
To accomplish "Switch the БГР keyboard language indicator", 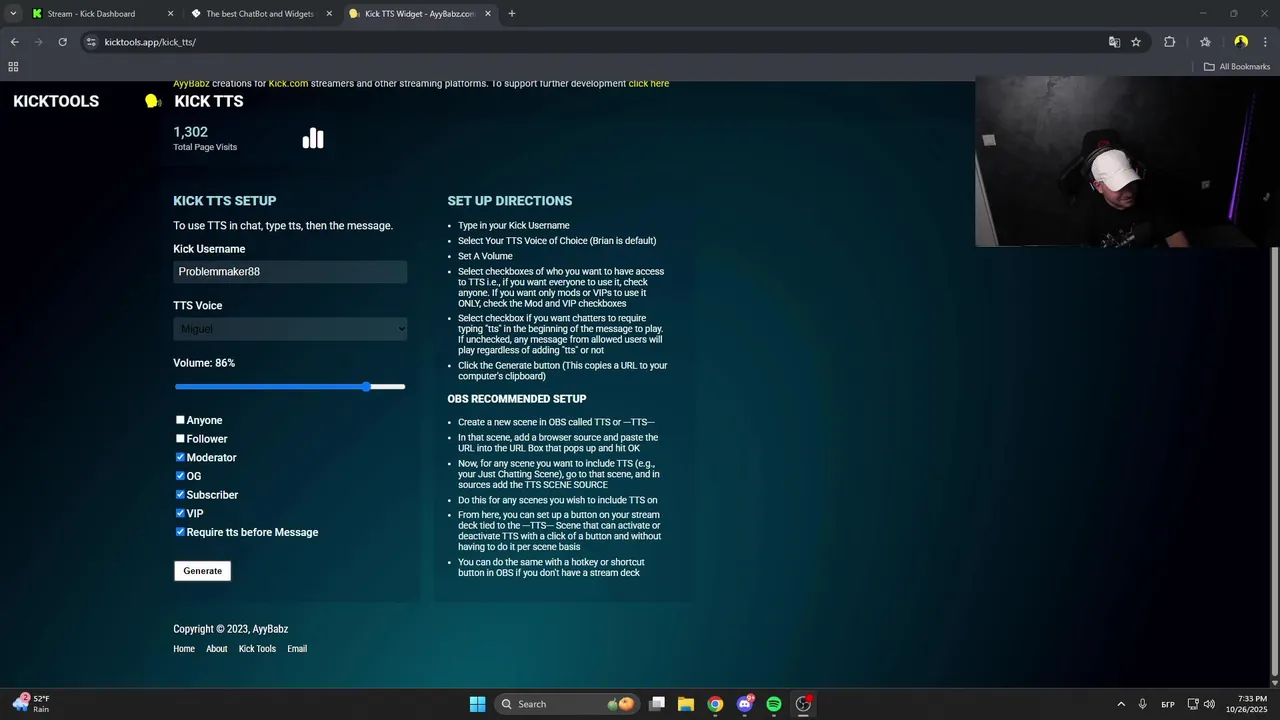I will click(x=1168, y=704).
